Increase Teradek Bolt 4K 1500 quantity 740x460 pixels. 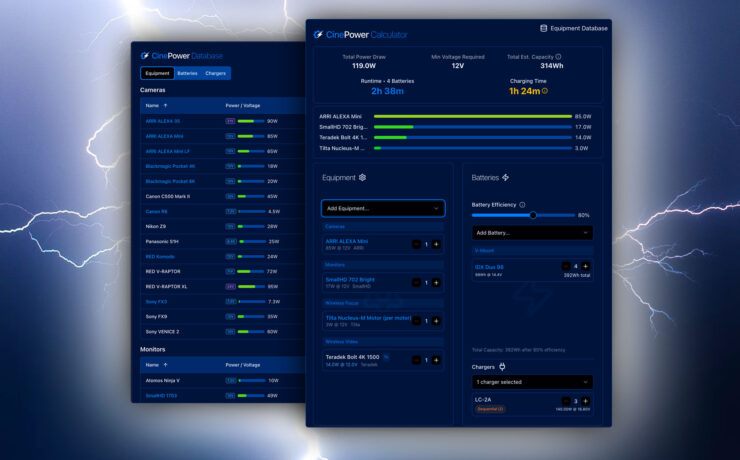(x=436, y=360)
